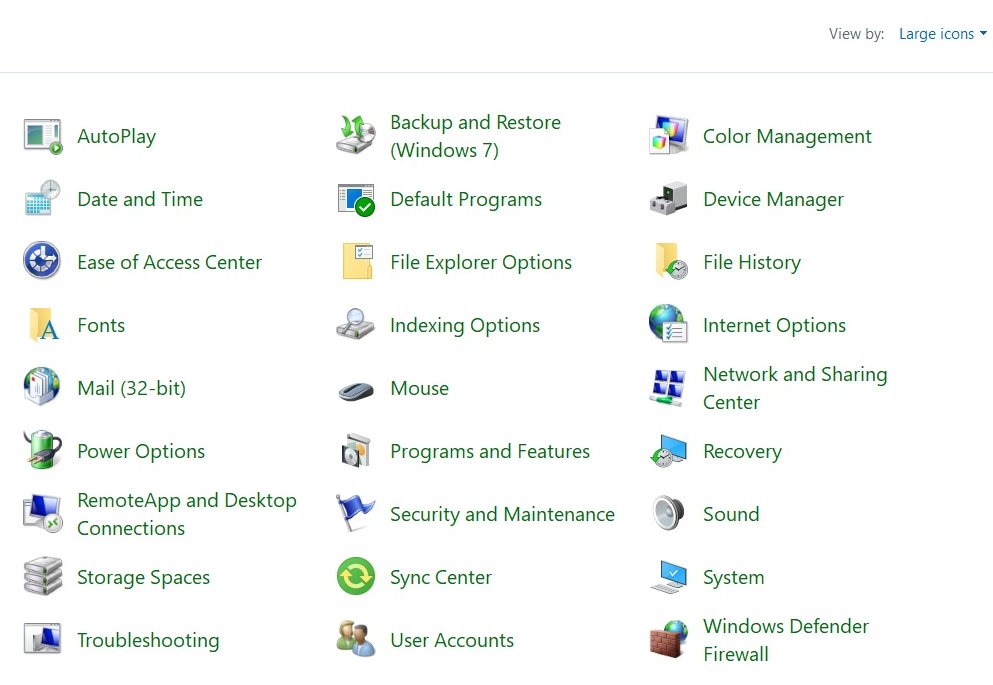Click the Backup and Restore drive icon
The image size is (993, 685).
(x=355, y=135)
